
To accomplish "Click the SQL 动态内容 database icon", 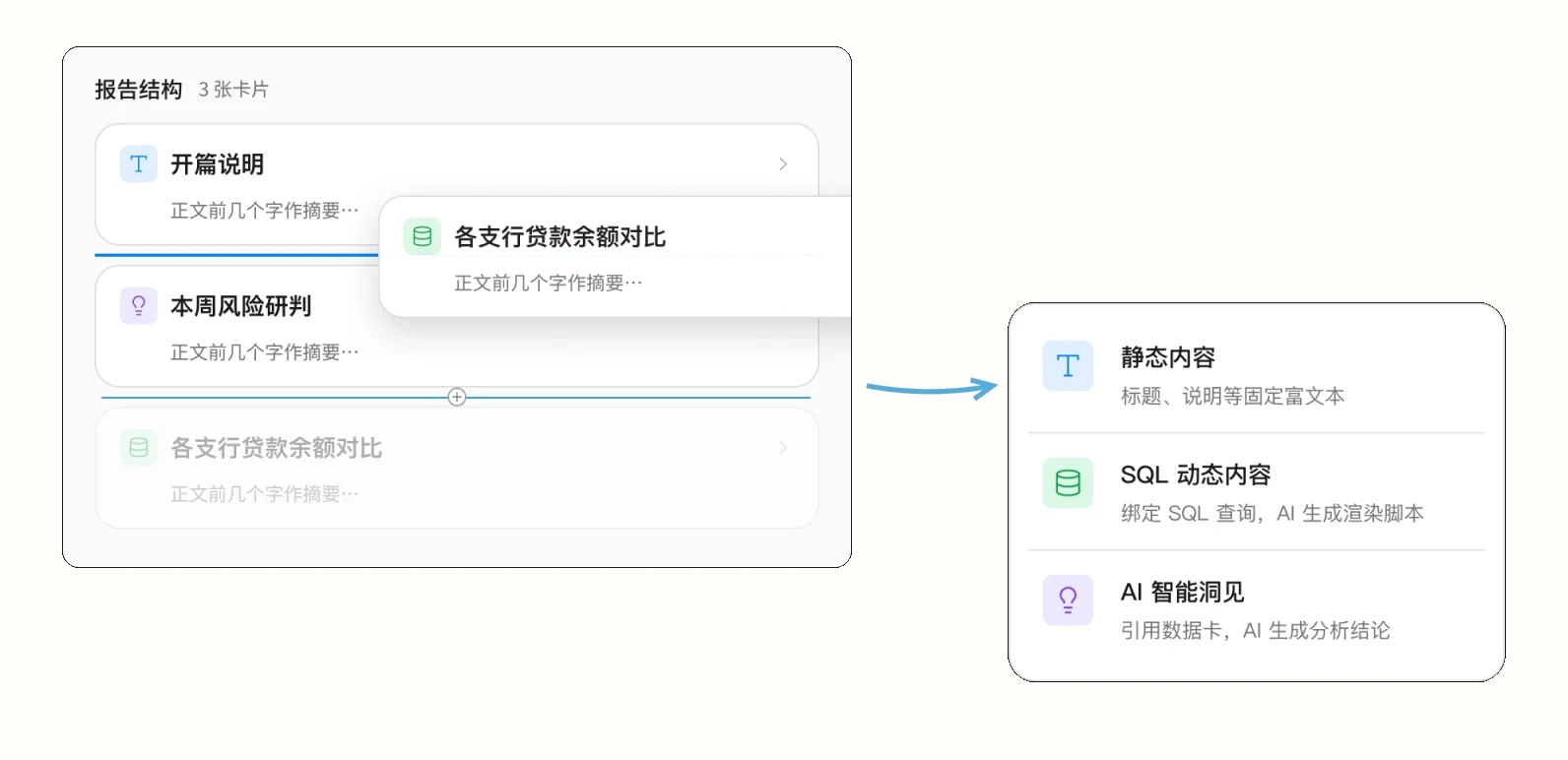I will [x=1068, y=483].
